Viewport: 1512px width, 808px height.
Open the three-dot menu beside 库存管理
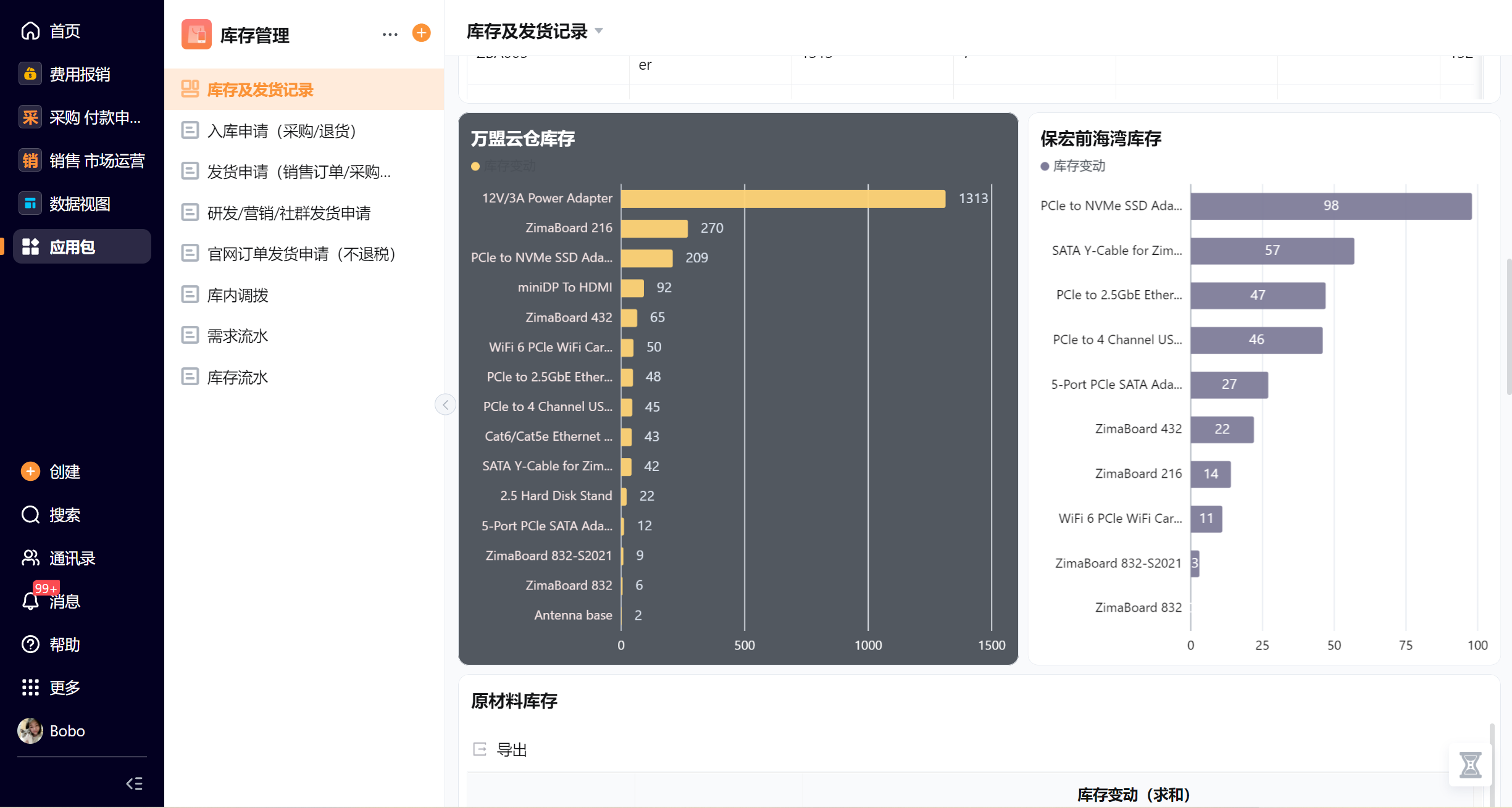390,35
